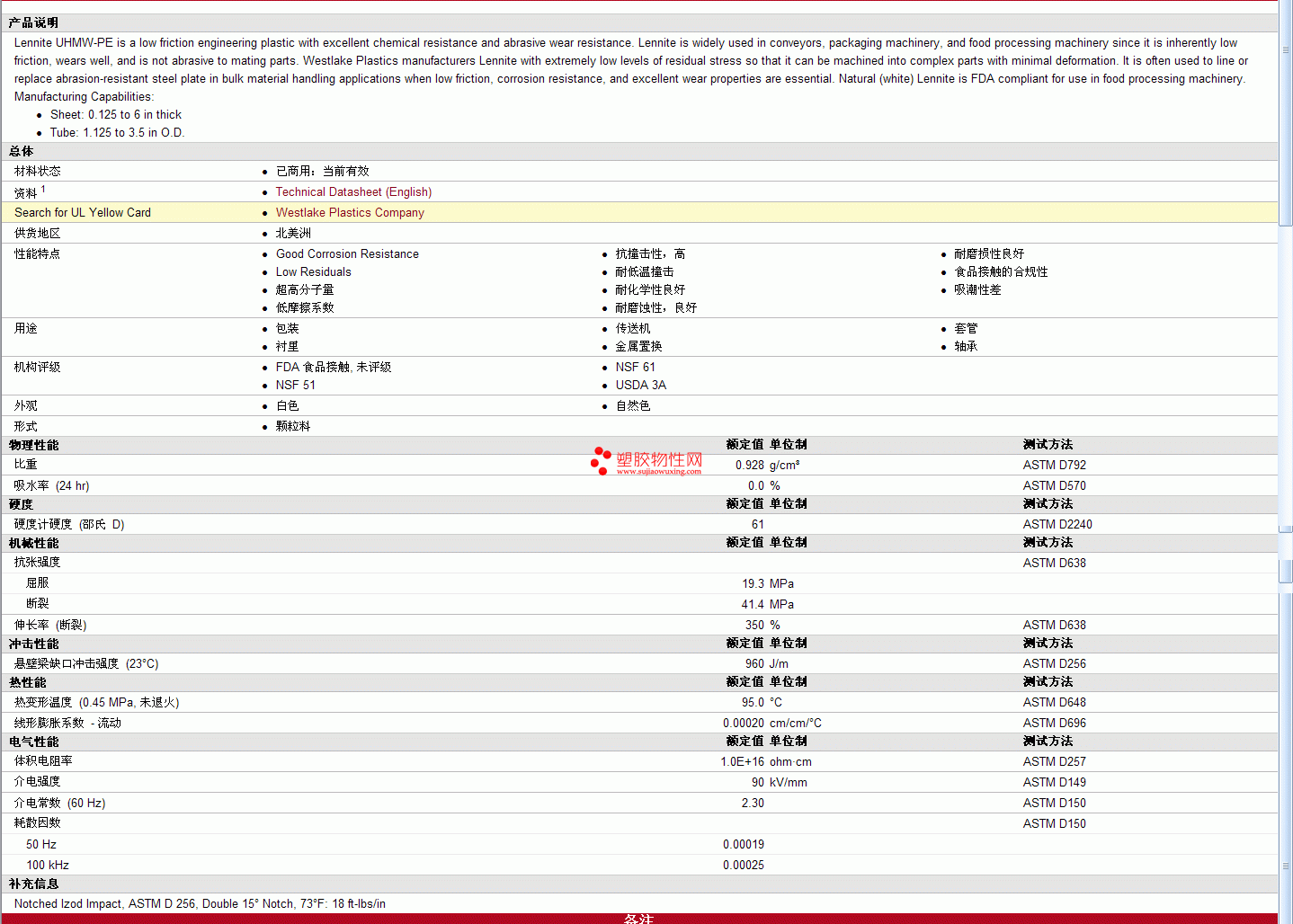Click the 备注 red footer bar

pyautogui.click(x=639, y=919)
